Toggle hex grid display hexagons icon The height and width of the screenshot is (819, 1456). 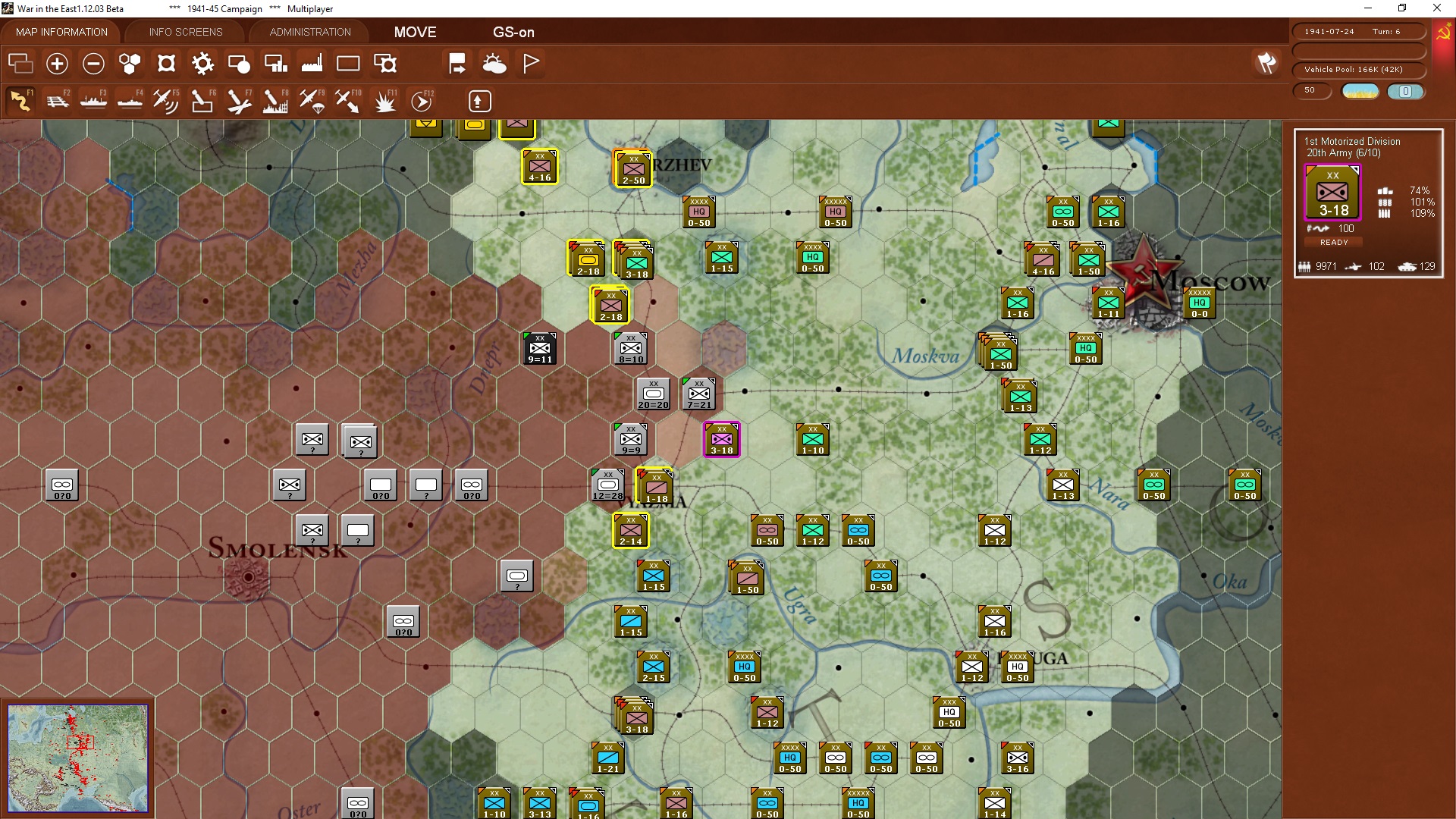130,64
